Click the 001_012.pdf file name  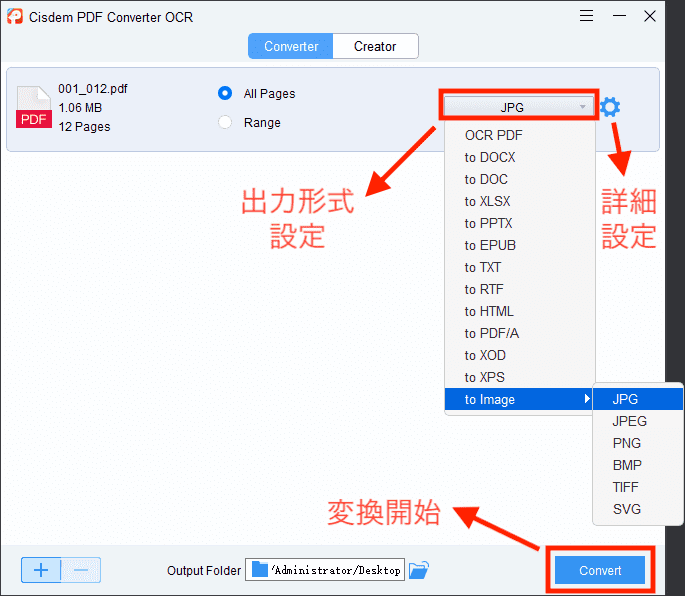coord(93,89)
